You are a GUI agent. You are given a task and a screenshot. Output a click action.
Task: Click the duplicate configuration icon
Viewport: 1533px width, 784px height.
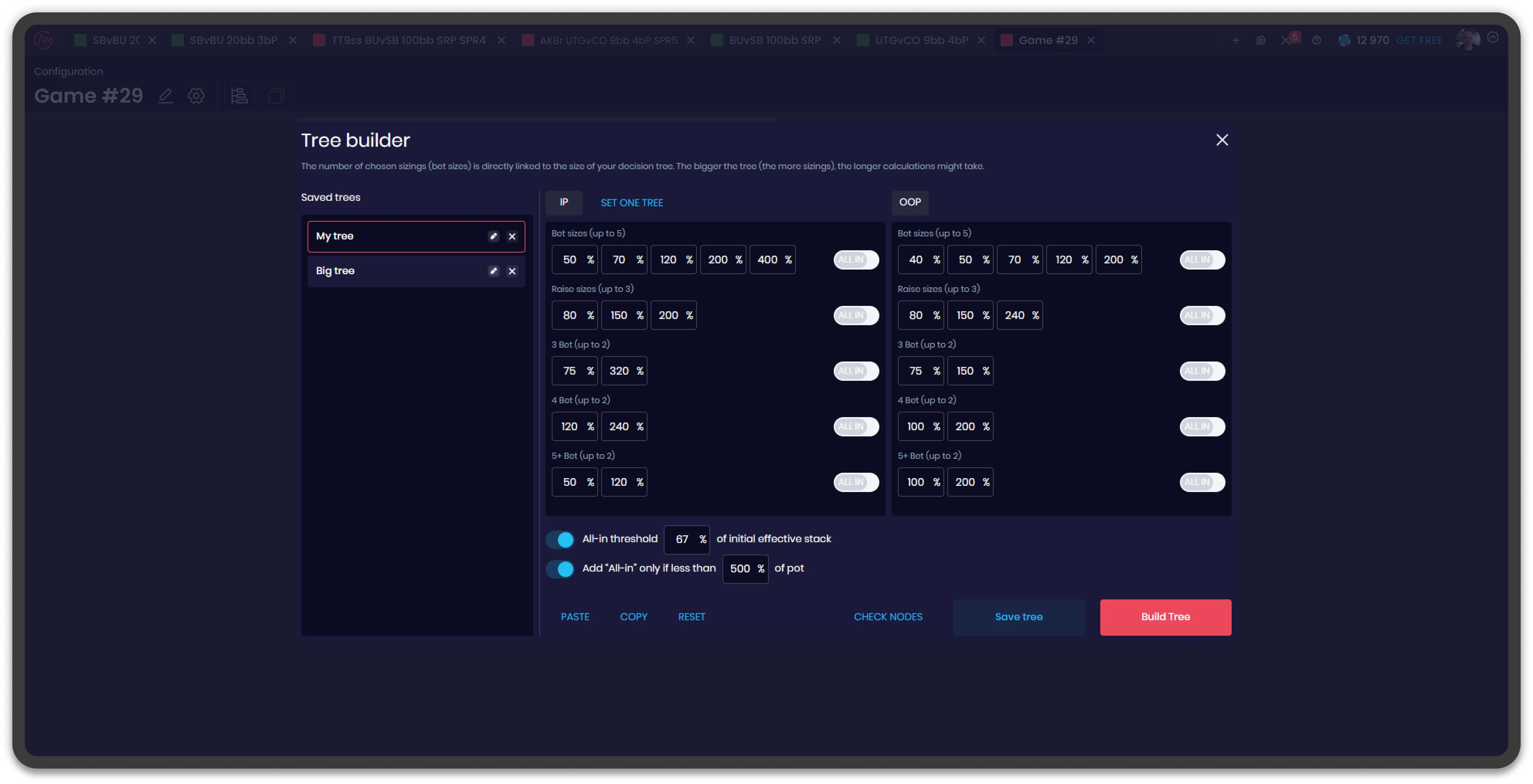276,96
